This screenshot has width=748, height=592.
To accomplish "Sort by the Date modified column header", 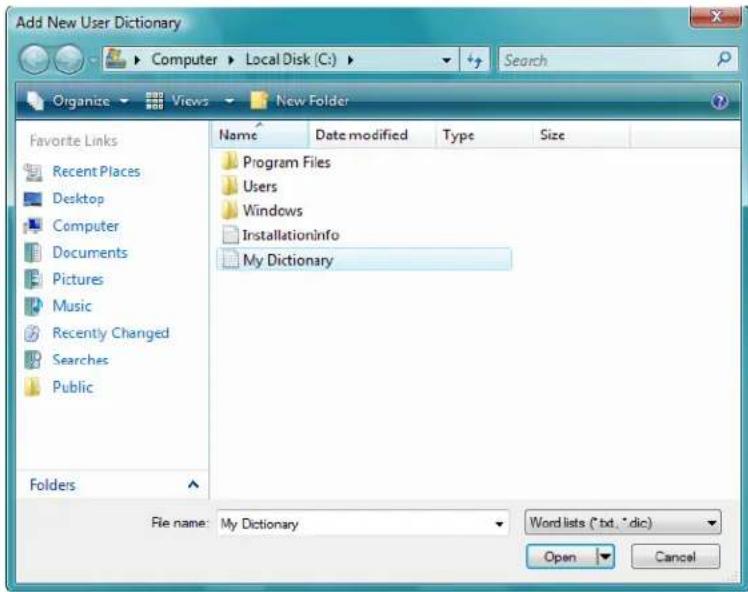I will 372,135.
